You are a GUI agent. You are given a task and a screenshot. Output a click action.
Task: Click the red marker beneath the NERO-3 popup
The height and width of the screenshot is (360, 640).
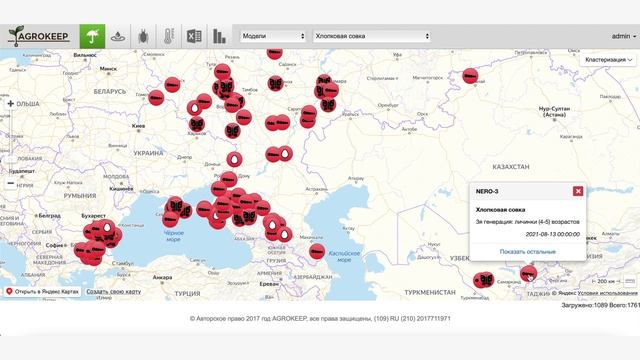528,273
